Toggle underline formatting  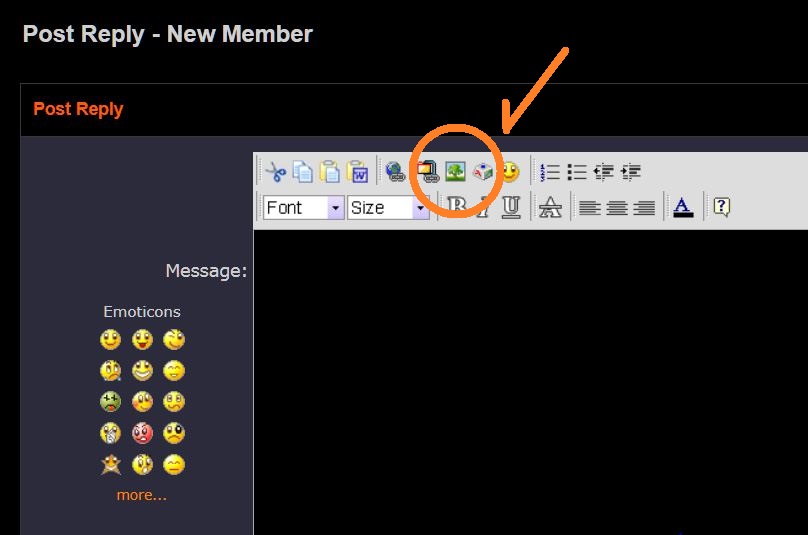coord(511,207)
